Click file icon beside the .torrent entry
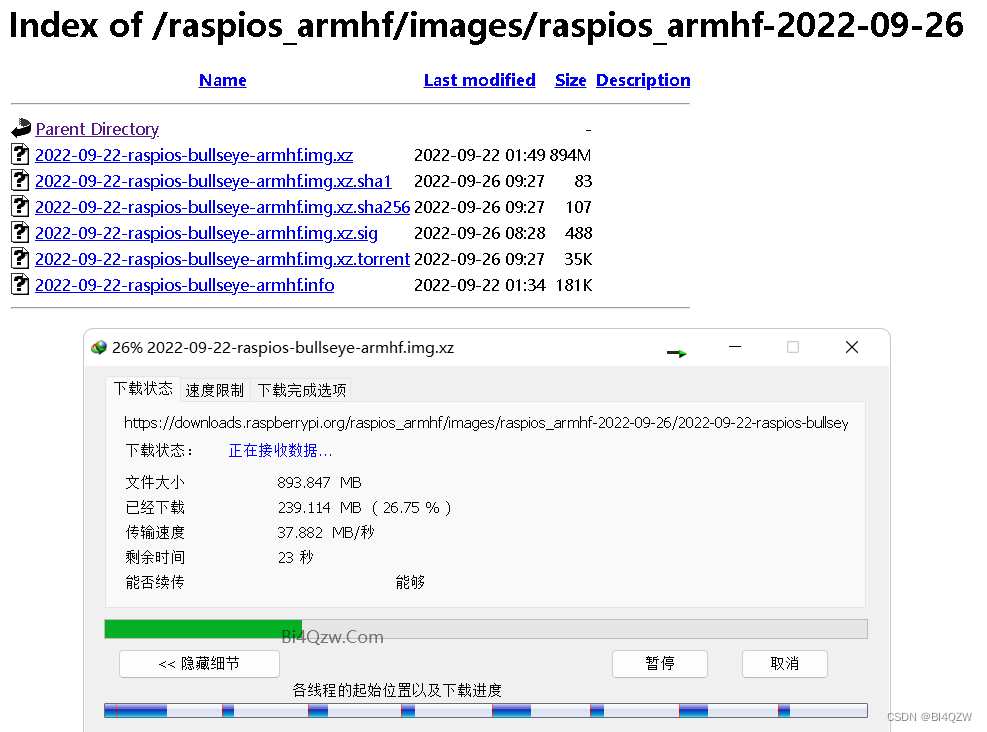Screen dimensions: 987x732 (20, 259)
